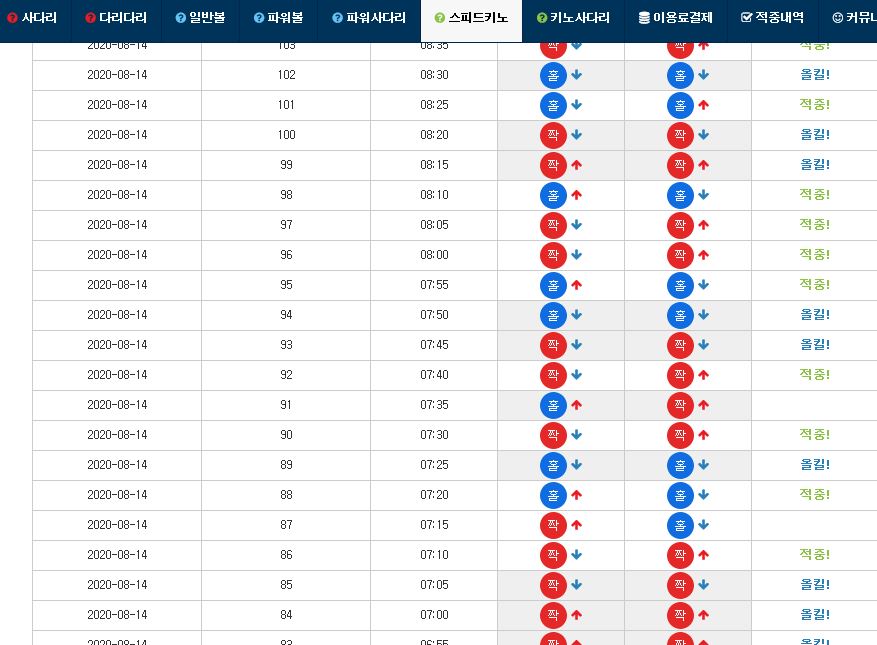877x645 pixels.
Task: Click the blue 홀 badge in round 91
Action: [553, 405]
